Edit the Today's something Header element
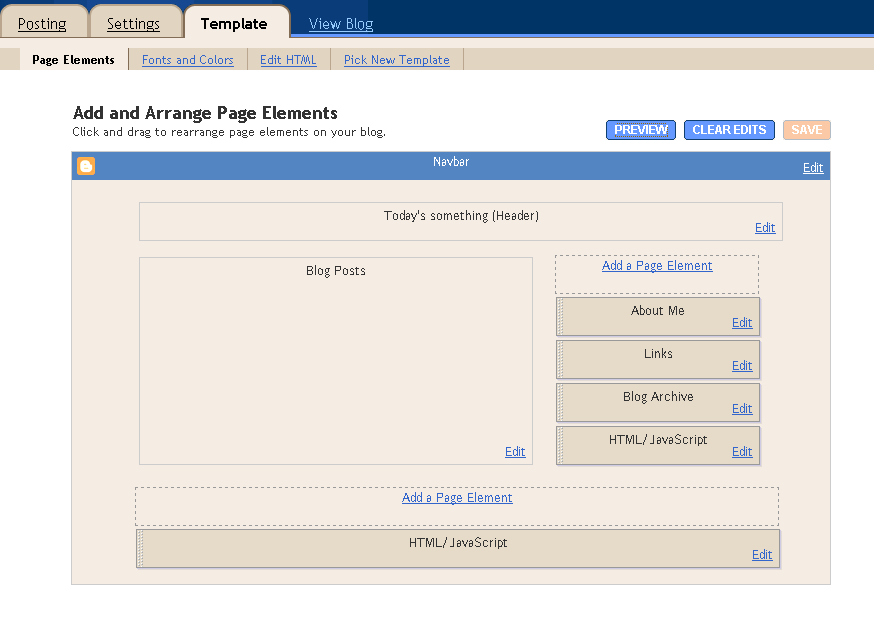The image size is (874, 618). (765, 227)
